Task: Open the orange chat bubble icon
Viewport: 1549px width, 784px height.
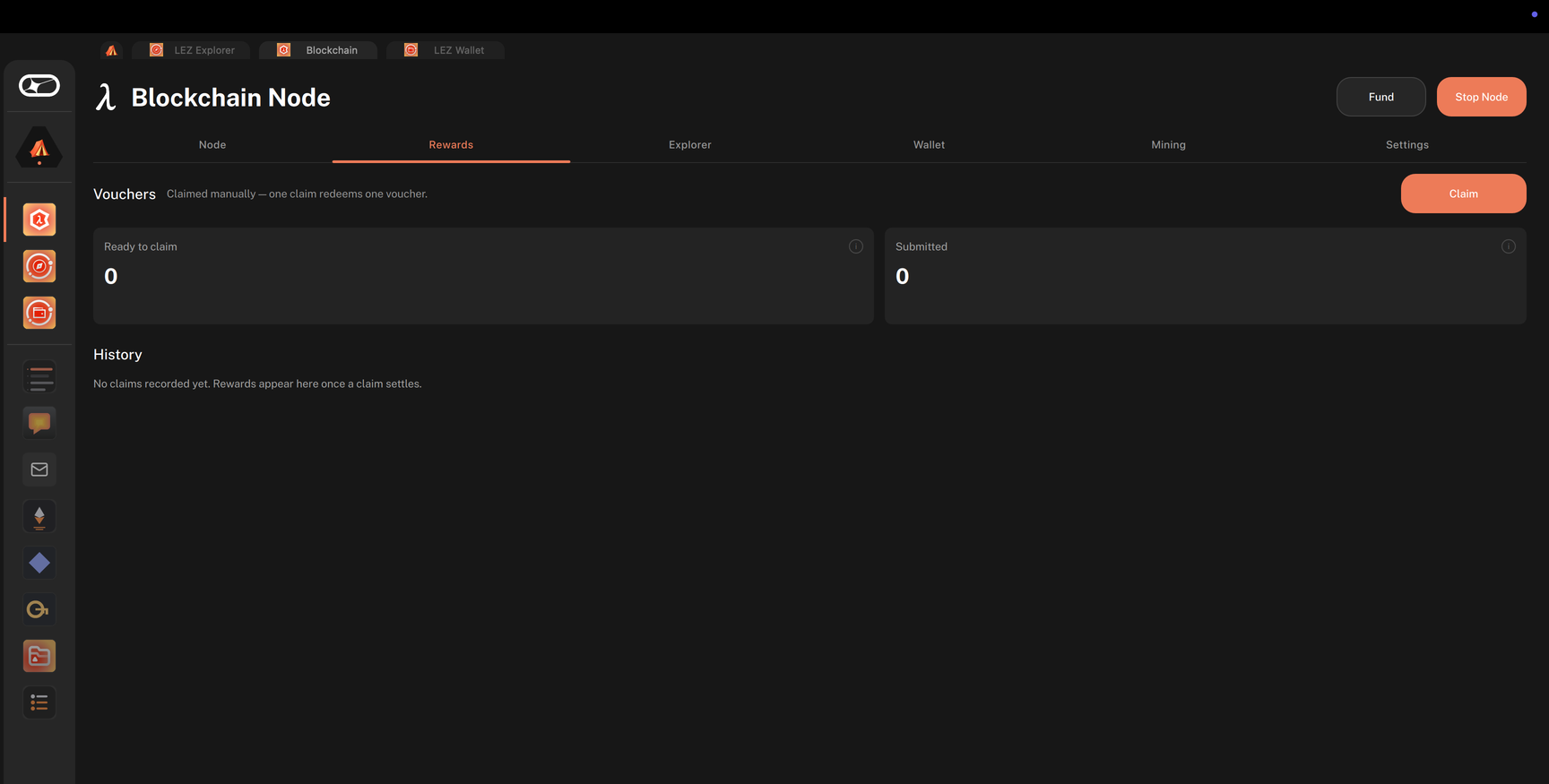Action: tap(39, 423)
